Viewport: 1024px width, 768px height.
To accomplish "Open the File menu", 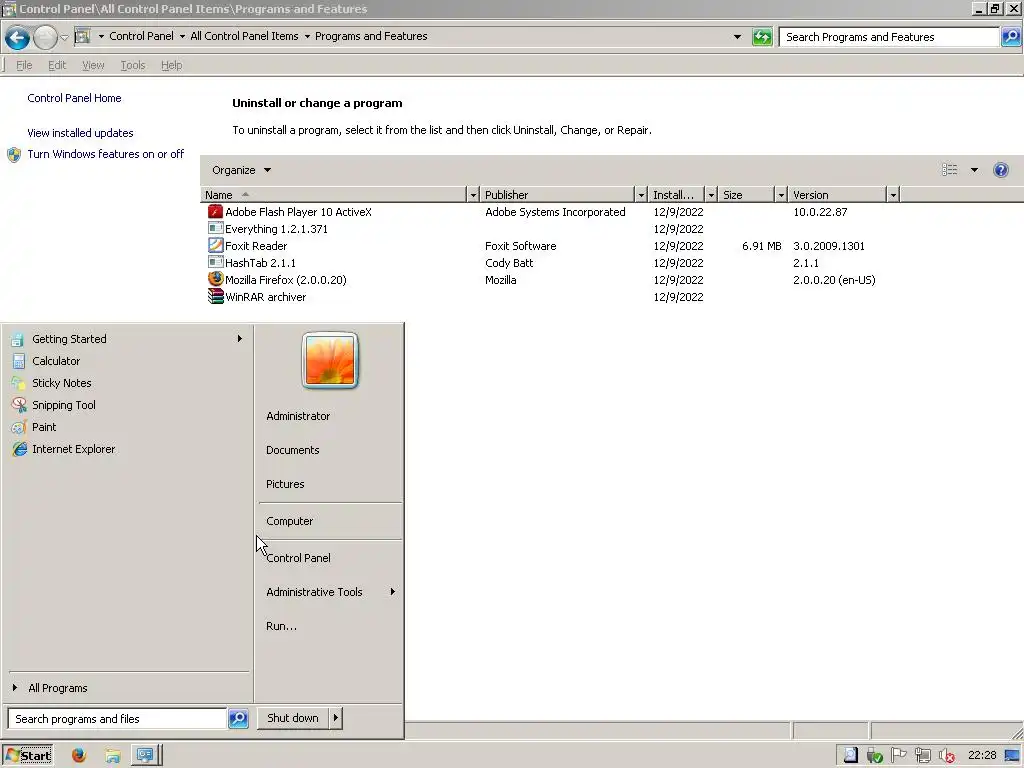I will pos(24,65).
